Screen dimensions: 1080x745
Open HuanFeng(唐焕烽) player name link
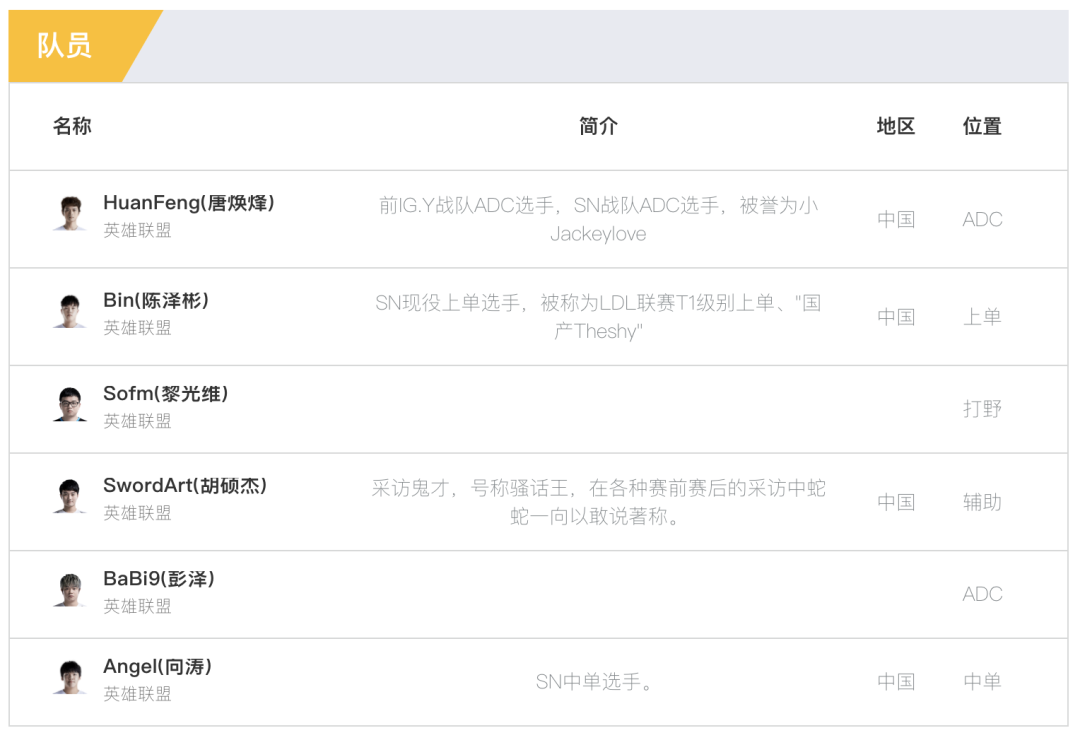tap(189, 203)
